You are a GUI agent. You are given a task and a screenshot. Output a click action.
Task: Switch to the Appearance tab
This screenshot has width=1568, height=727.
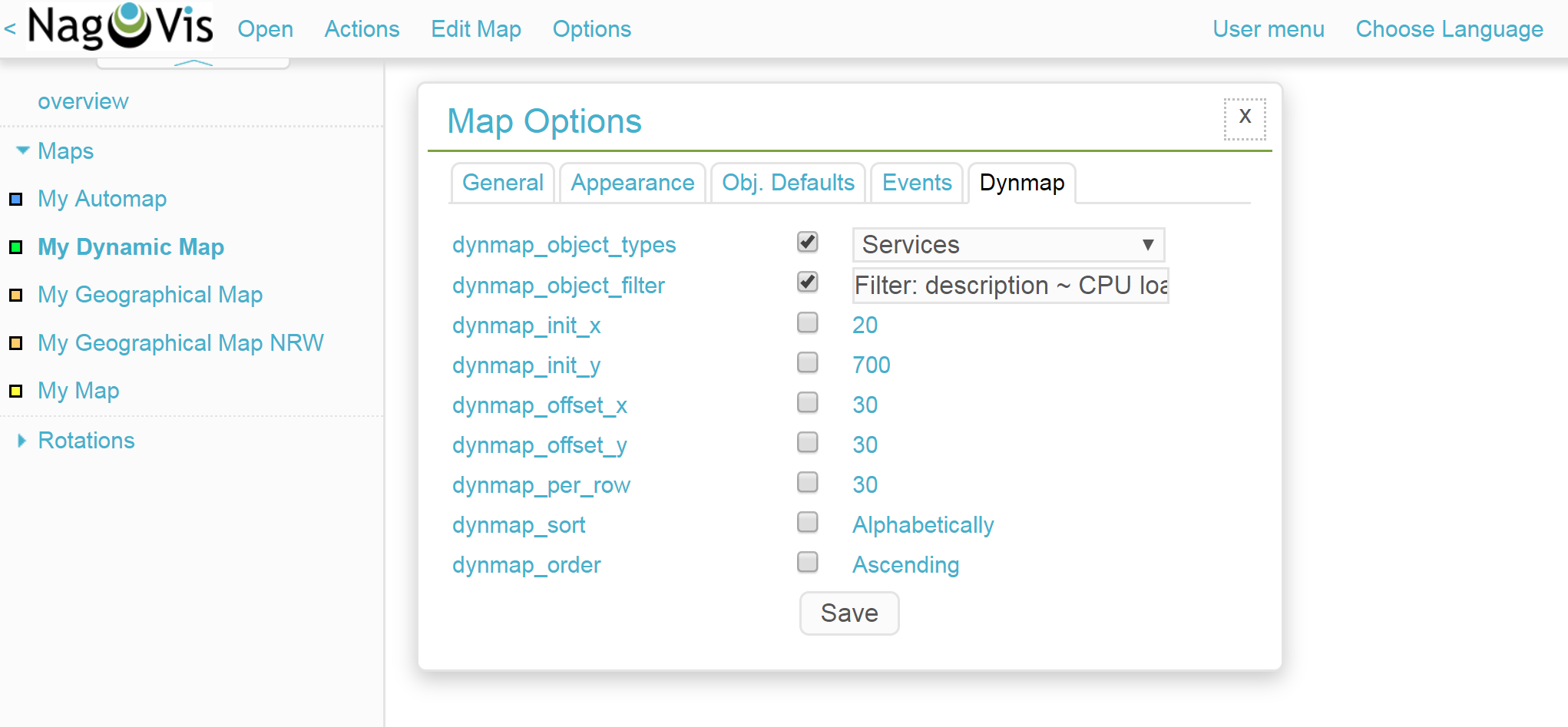click(x=632, y=183)
